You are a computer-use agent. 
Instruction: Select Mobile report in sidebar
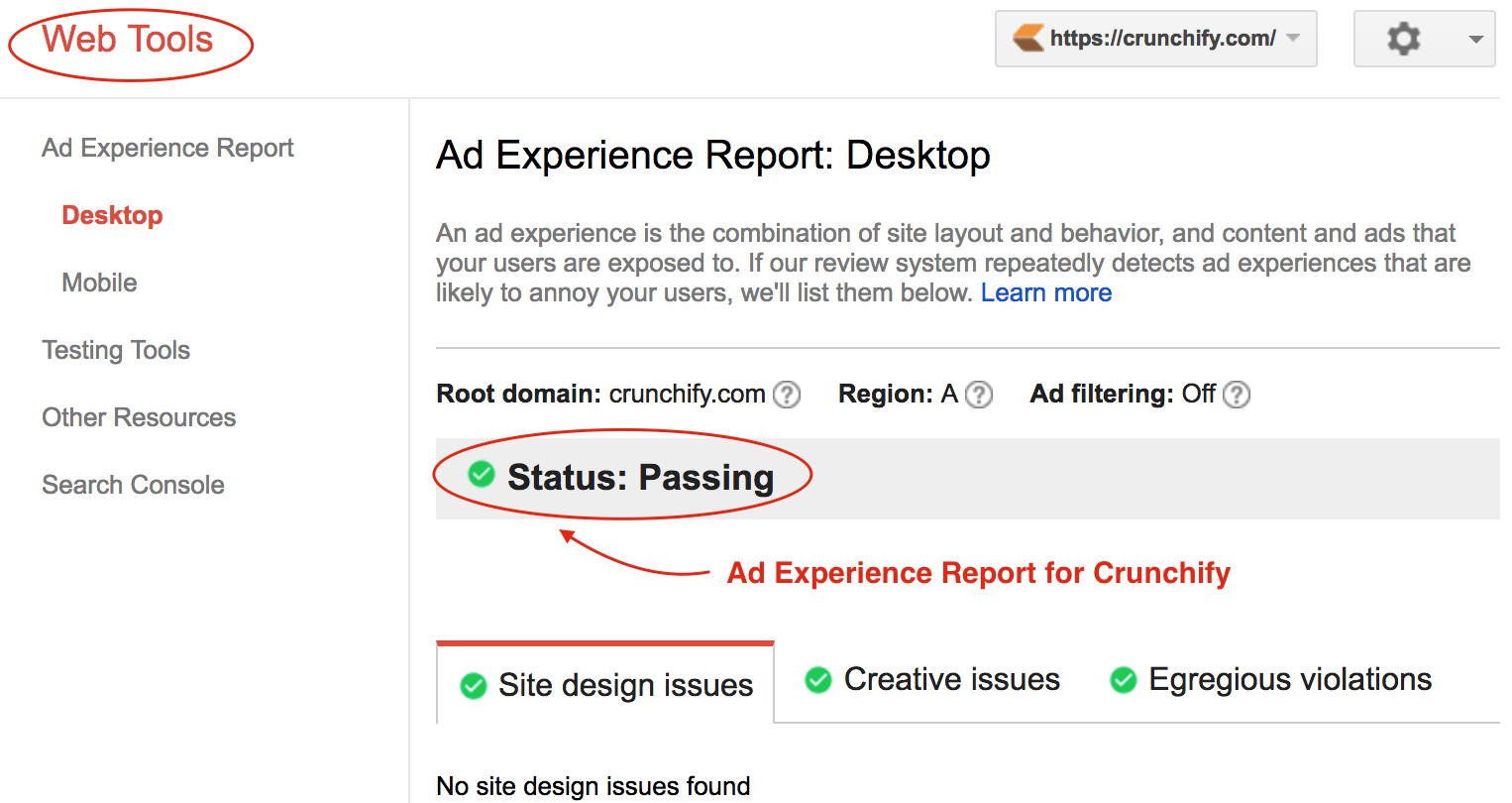pyautogui.click(x=99, y=283)
